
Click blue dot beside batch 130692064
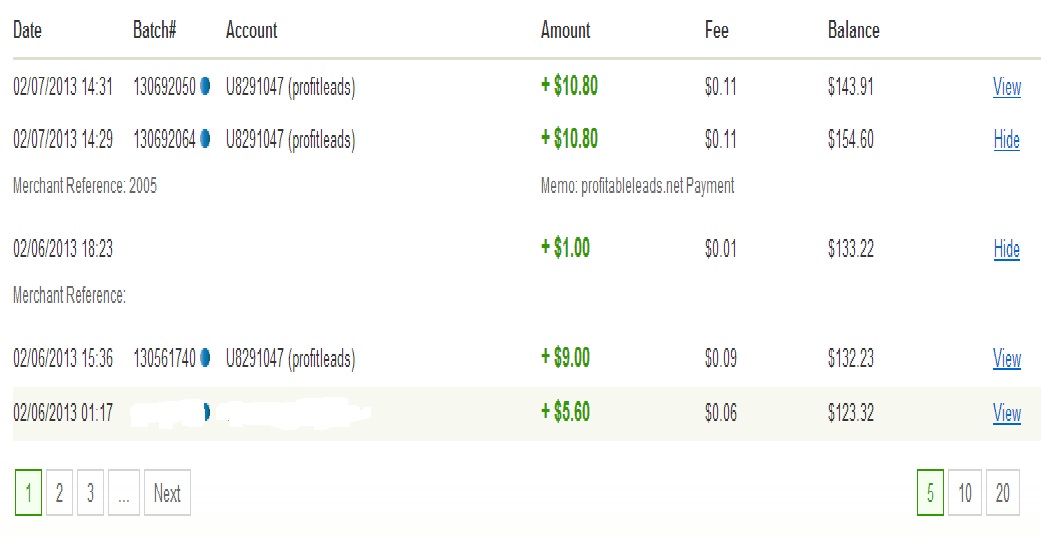pos(205,140)
